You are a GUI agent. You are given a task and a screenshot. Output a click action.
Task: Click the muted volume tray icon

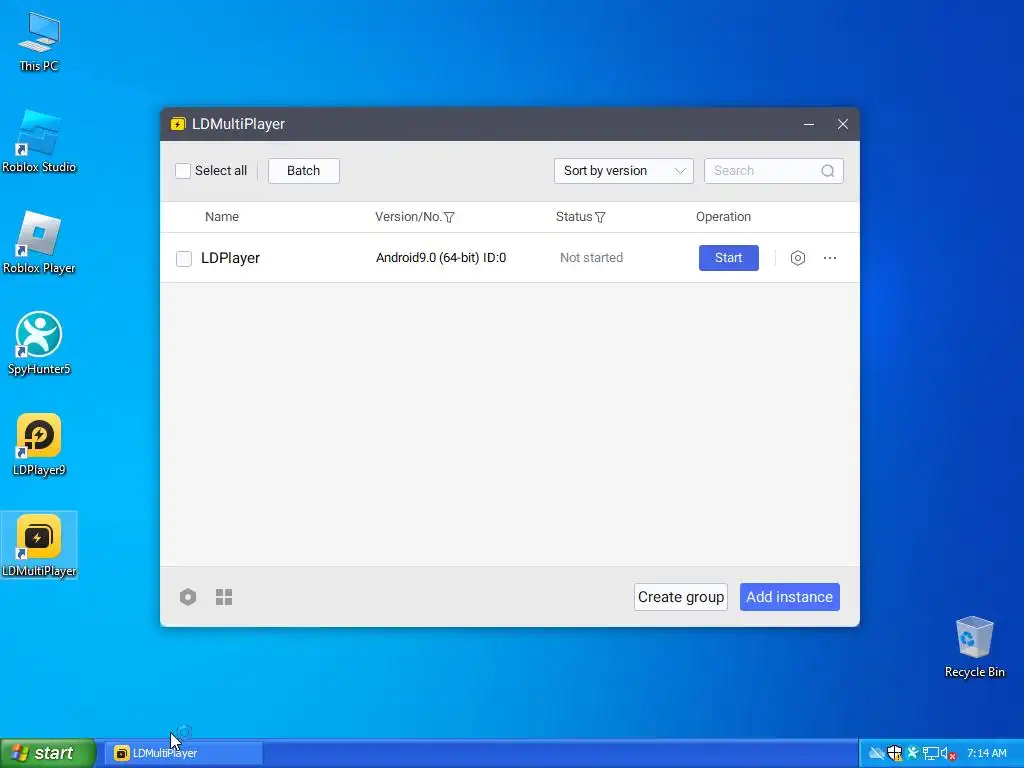click(x=949, y=754)
